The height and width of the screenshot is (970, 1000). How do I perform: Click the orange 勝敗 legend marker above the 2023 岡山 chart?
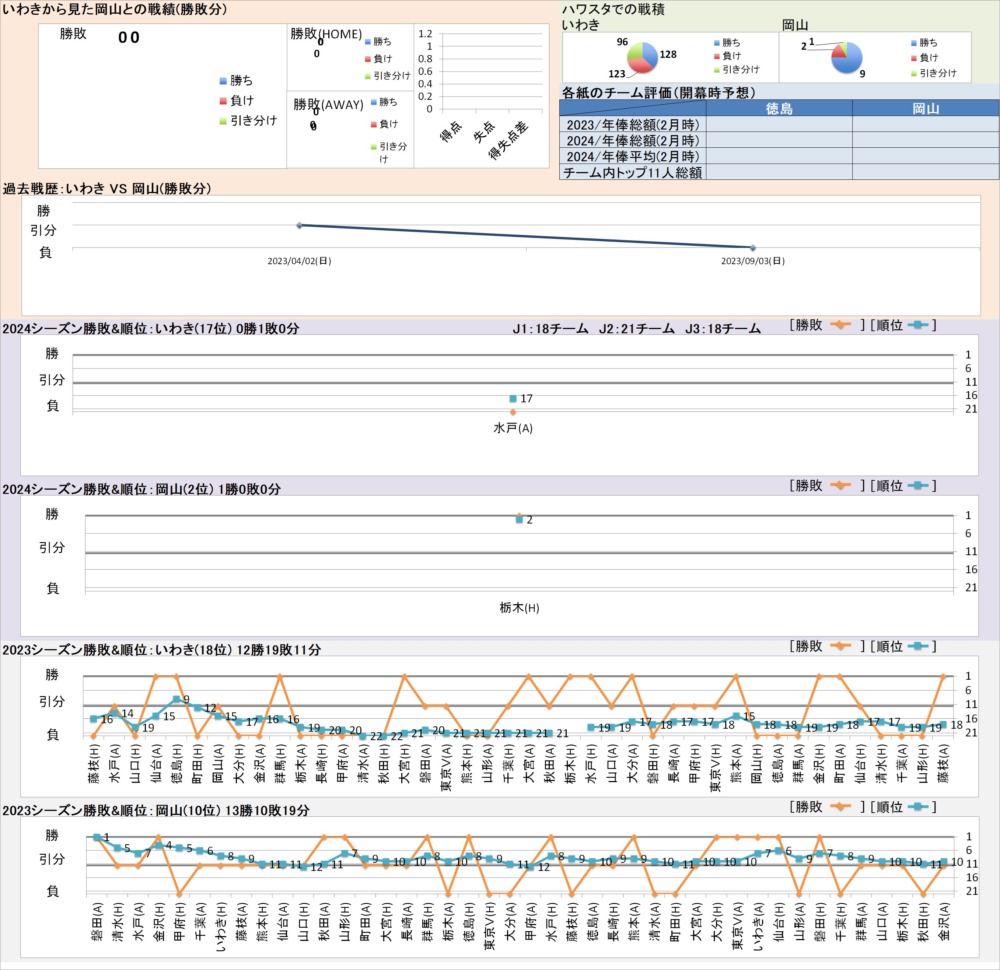840,807
